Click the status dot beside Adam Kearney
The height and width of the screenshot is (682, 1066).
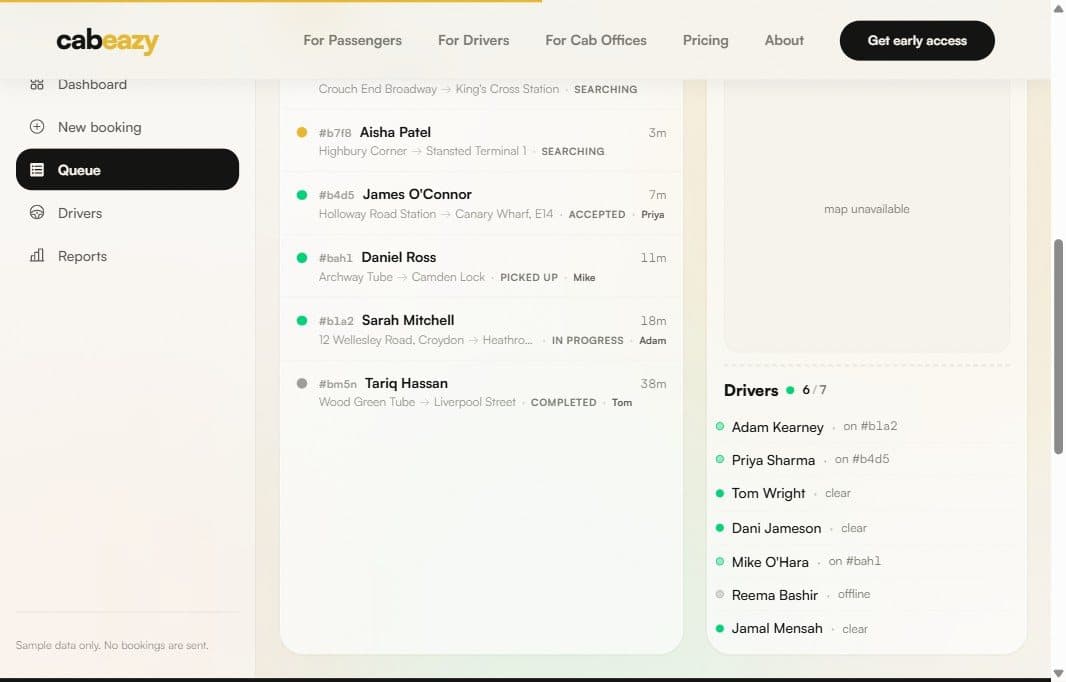pos(720,426)
